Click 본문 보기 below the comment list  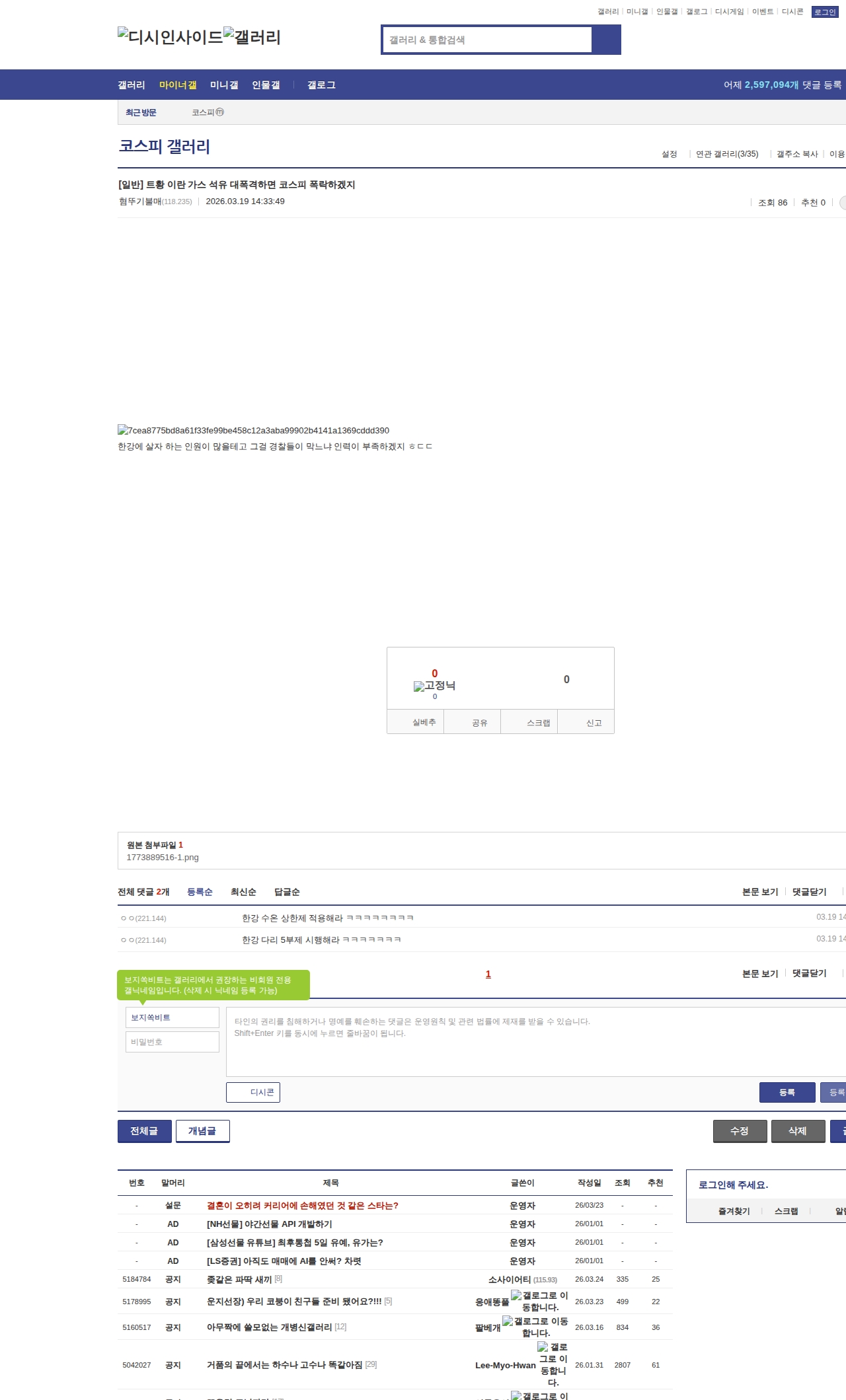point(760,973)
